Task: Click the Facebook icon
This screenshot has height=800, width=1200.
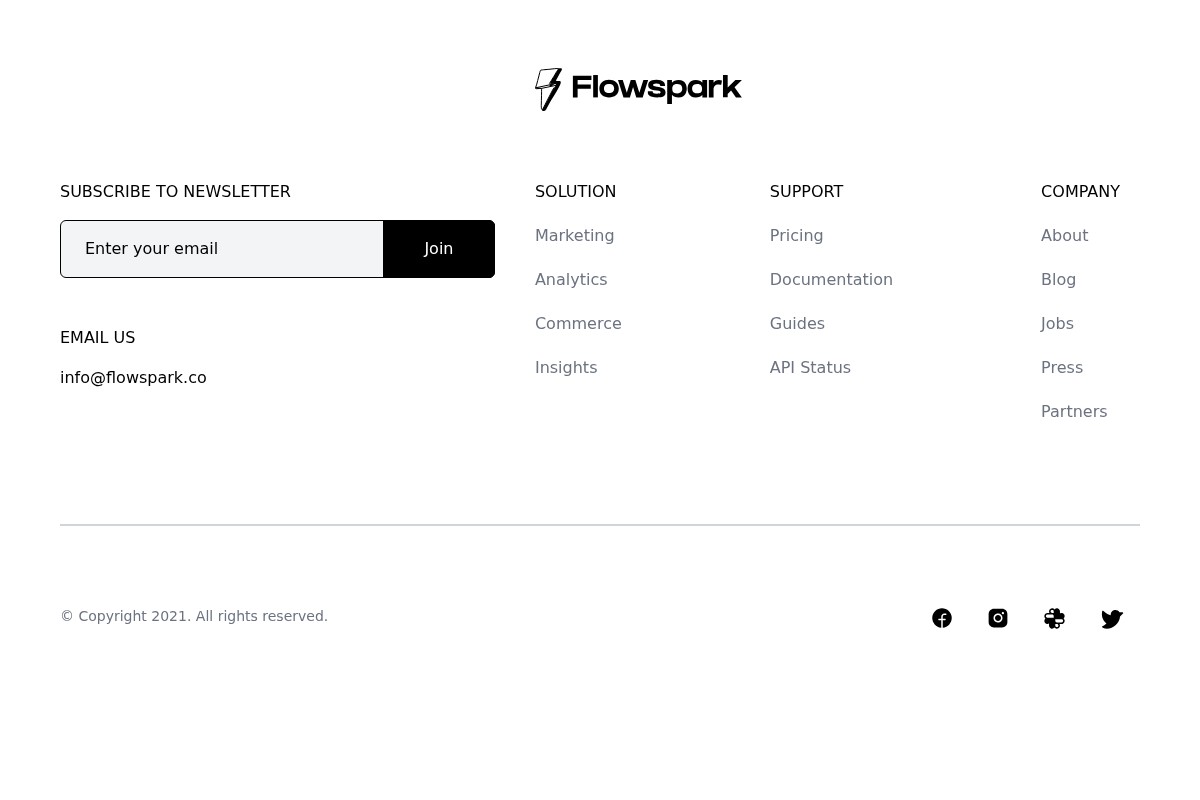Action: pos(941,618)
